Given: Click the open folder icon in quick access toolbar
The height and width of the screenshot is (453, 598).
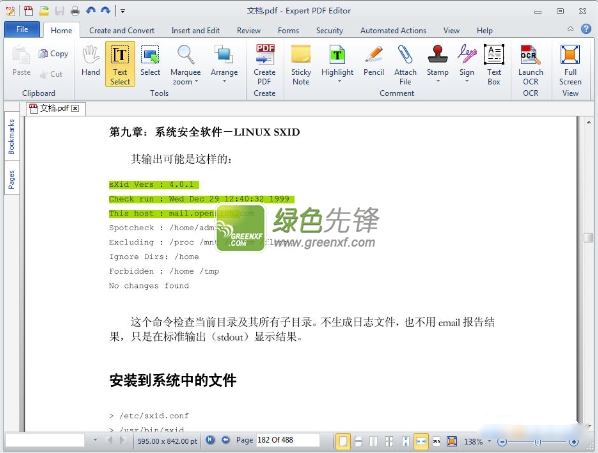Looking at the screenshot, I should click(44, 11).
